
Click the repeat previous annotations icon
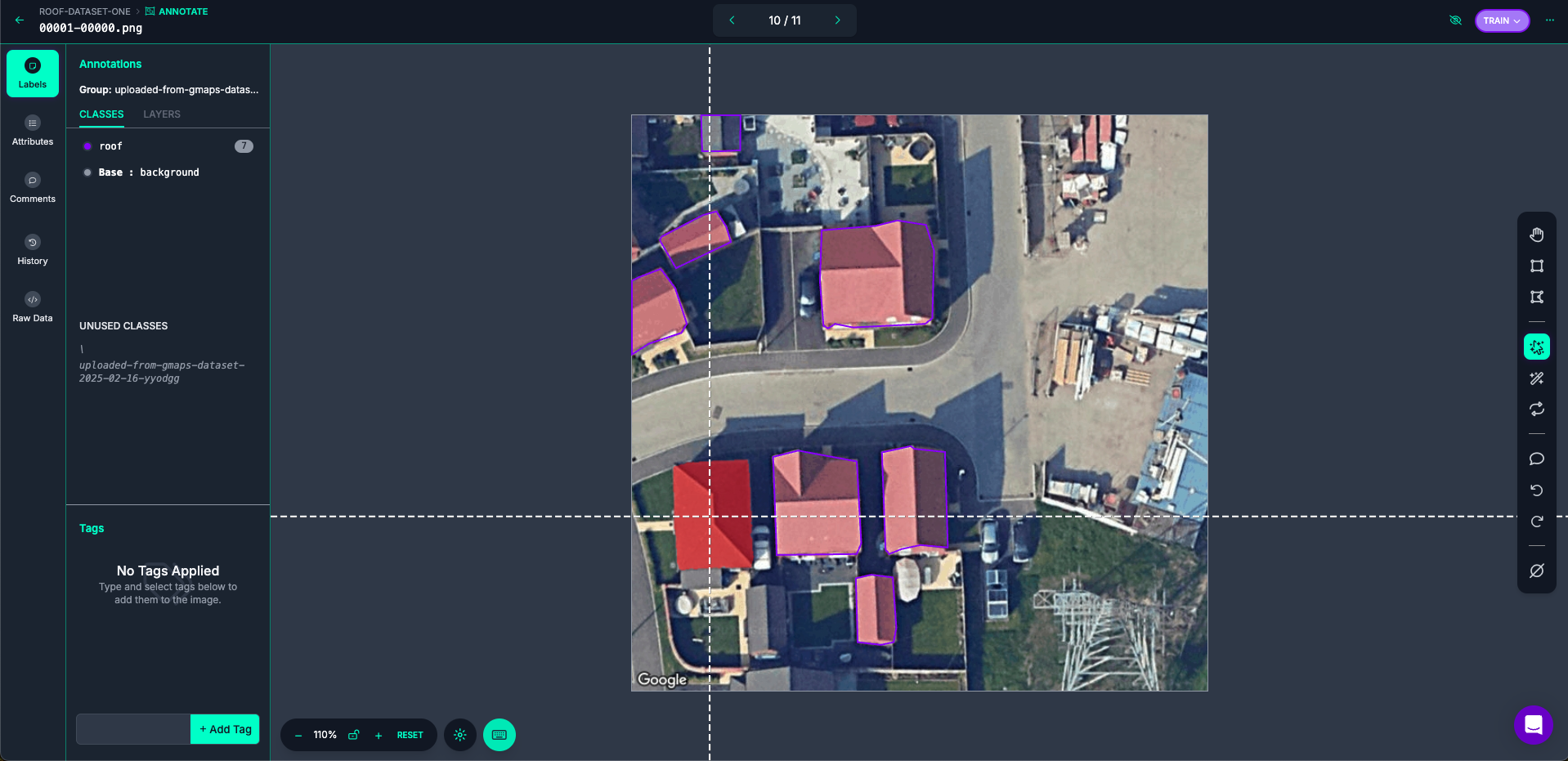[1536, 410]
